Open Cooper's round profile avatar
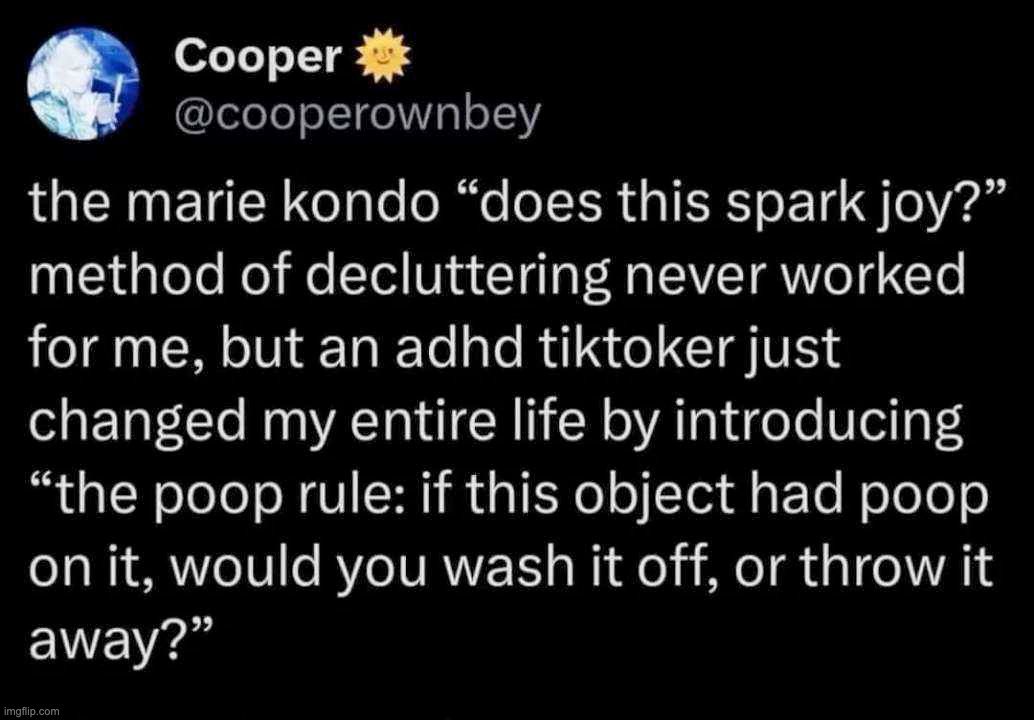 point(84,84)
